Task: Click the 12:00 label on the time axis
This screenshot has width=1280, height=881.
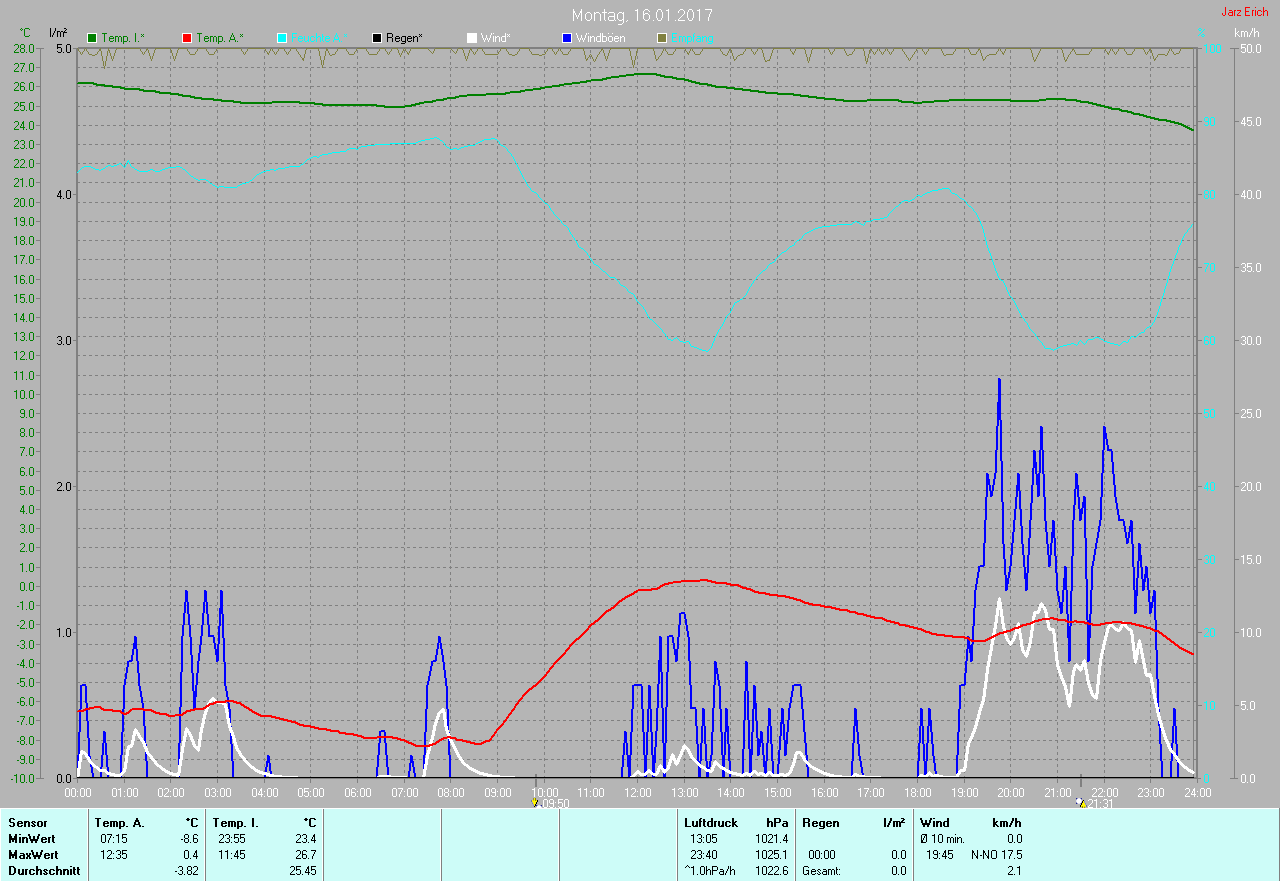Action: tap(637, 792)
